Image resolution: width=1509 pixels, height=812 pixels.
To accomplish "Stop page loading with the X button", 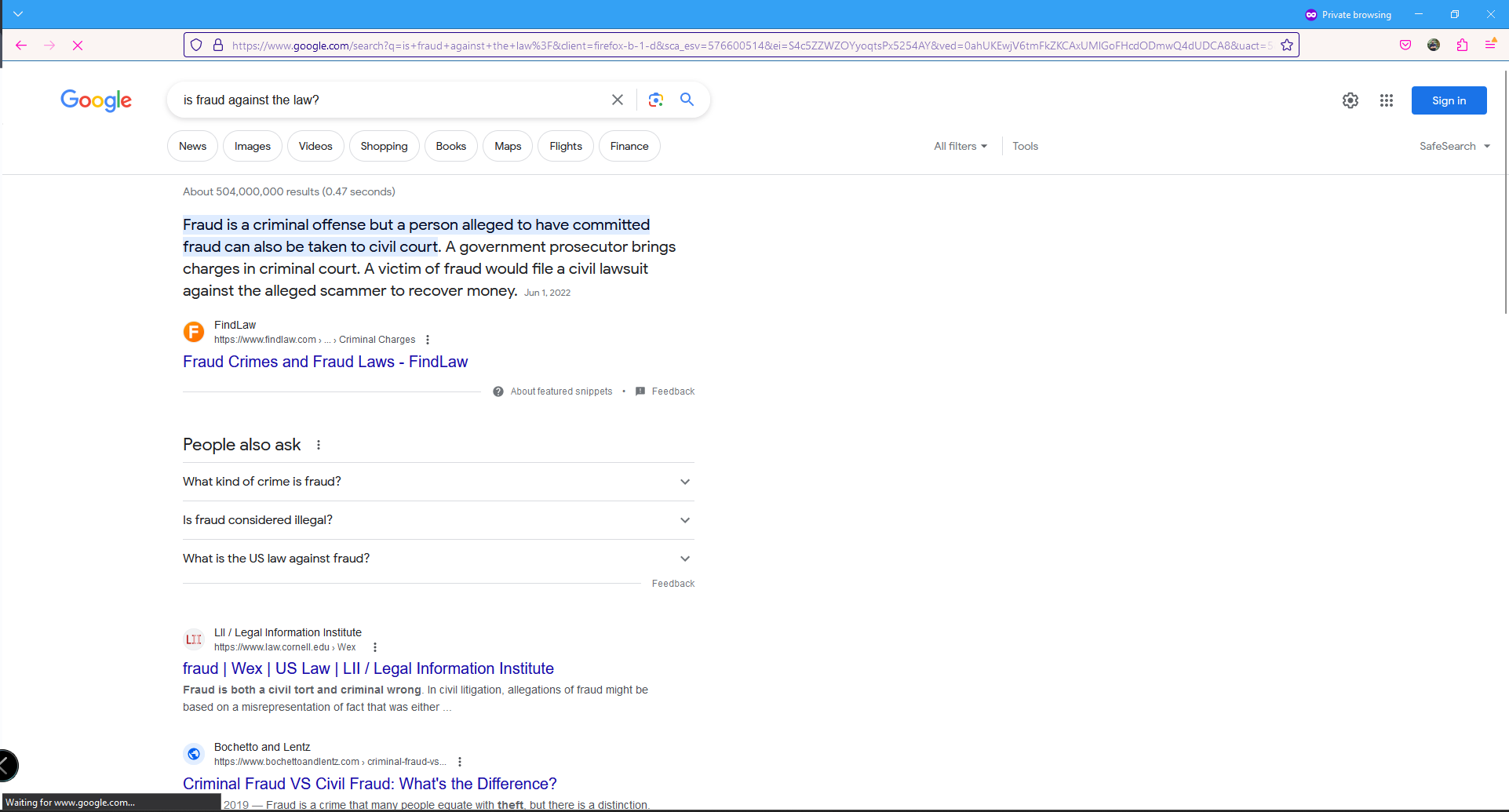I will (78, 46).
